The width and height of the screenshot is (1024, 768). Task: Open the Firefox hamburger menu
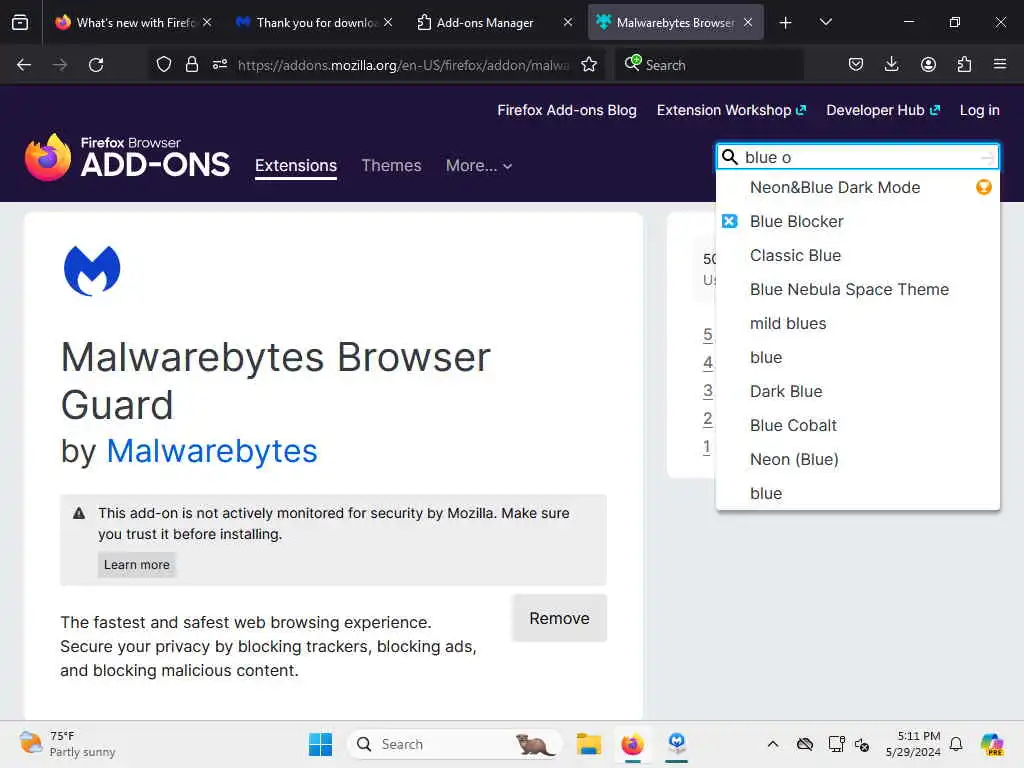[1000, 64]
